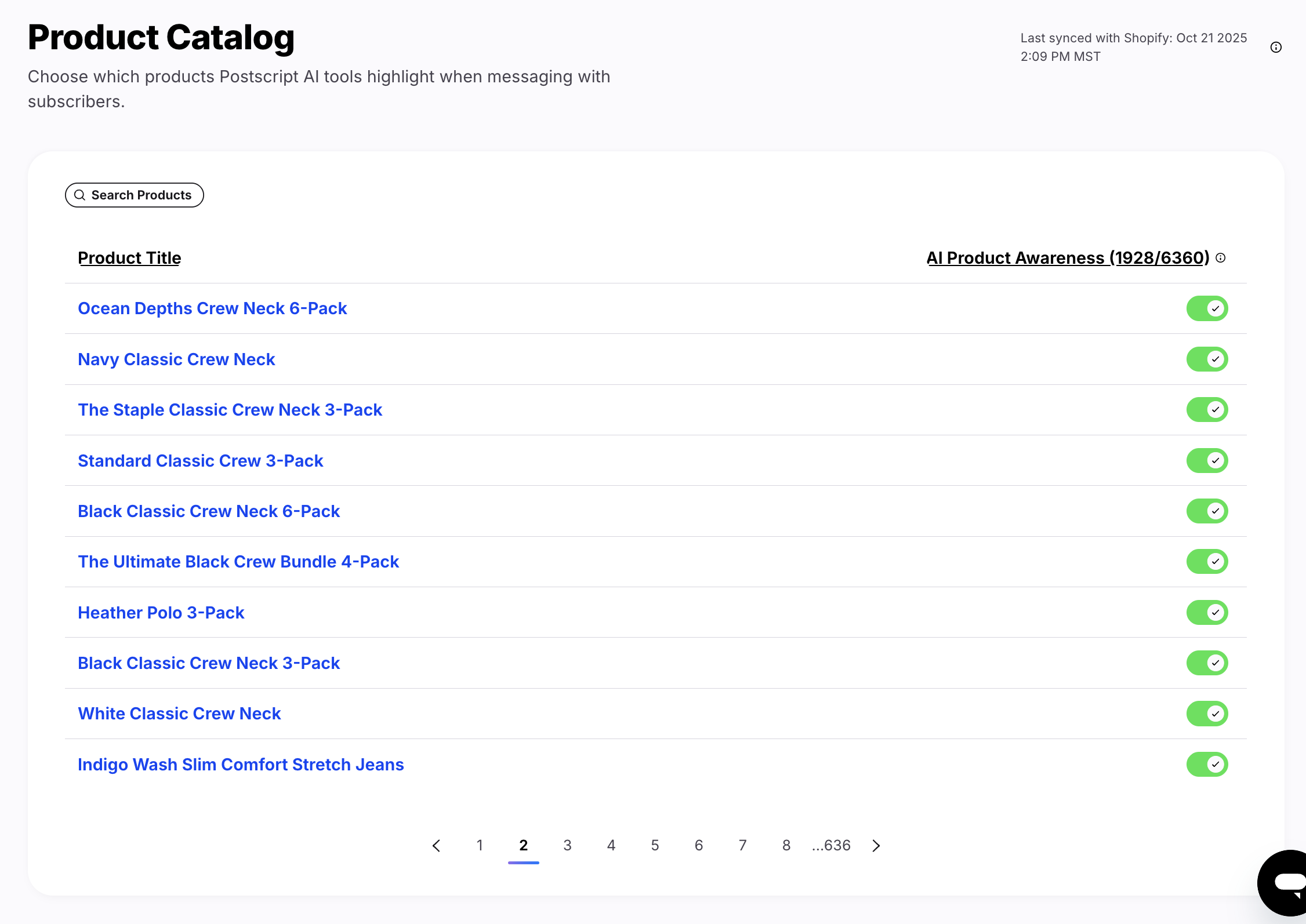Sort by the Product Title column
This screenshot has height=924, width=1306.
coord(129,258)
